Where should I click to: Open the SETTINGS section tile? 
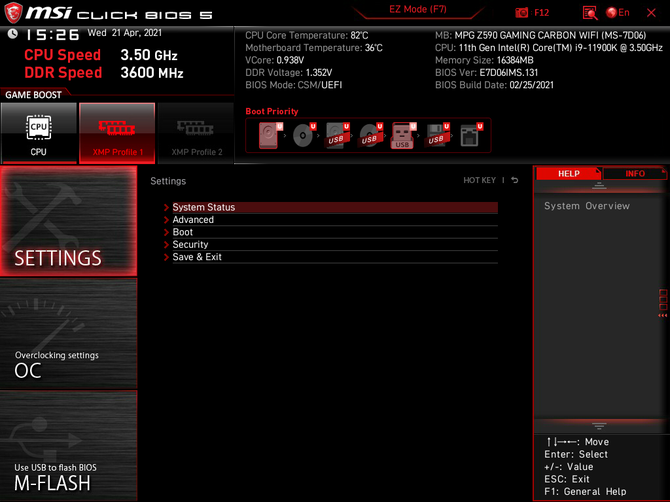click(x=68, y=221)
